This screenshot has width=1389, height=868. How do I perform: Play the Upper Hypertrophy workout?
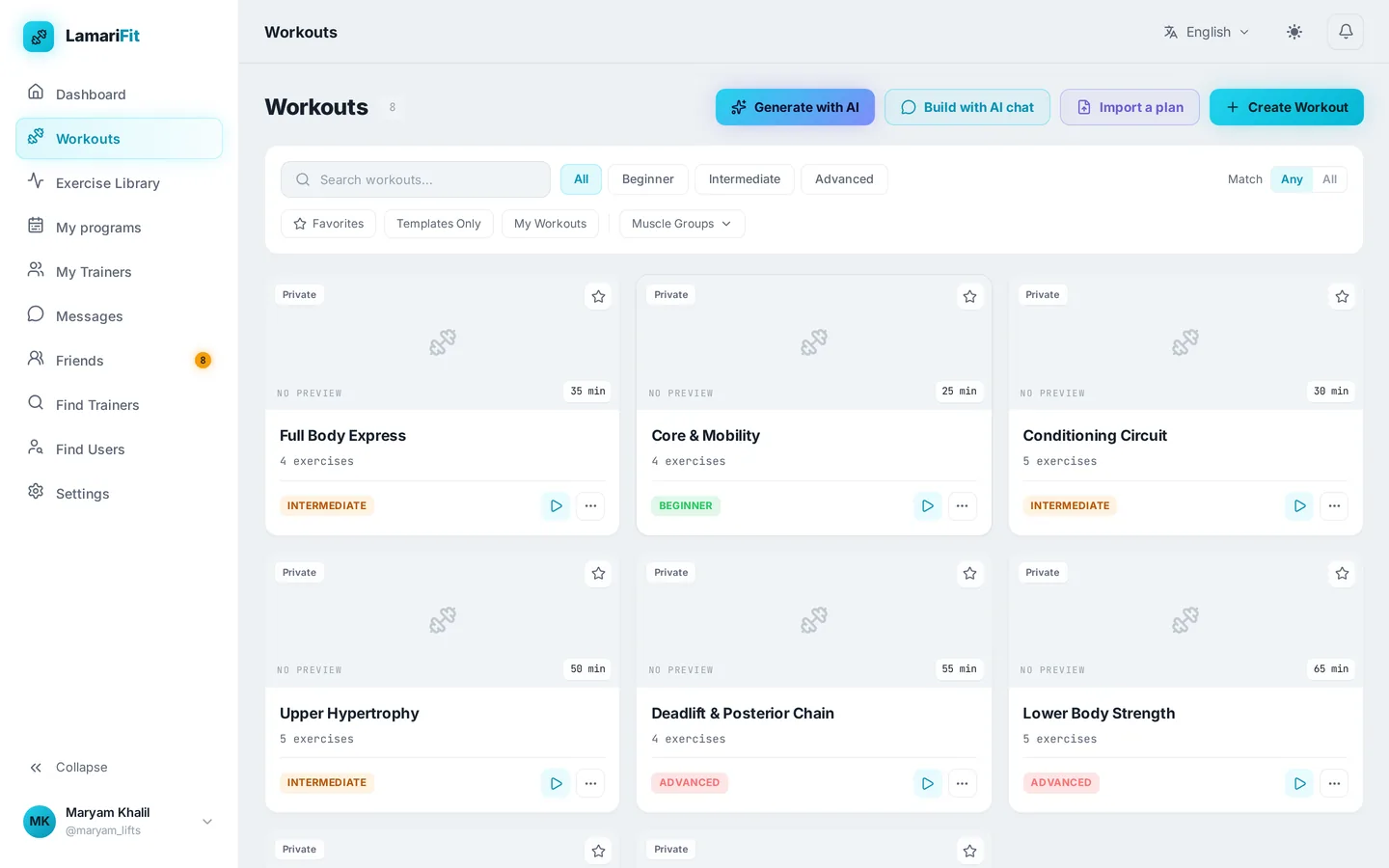click(x=556, y=783)
